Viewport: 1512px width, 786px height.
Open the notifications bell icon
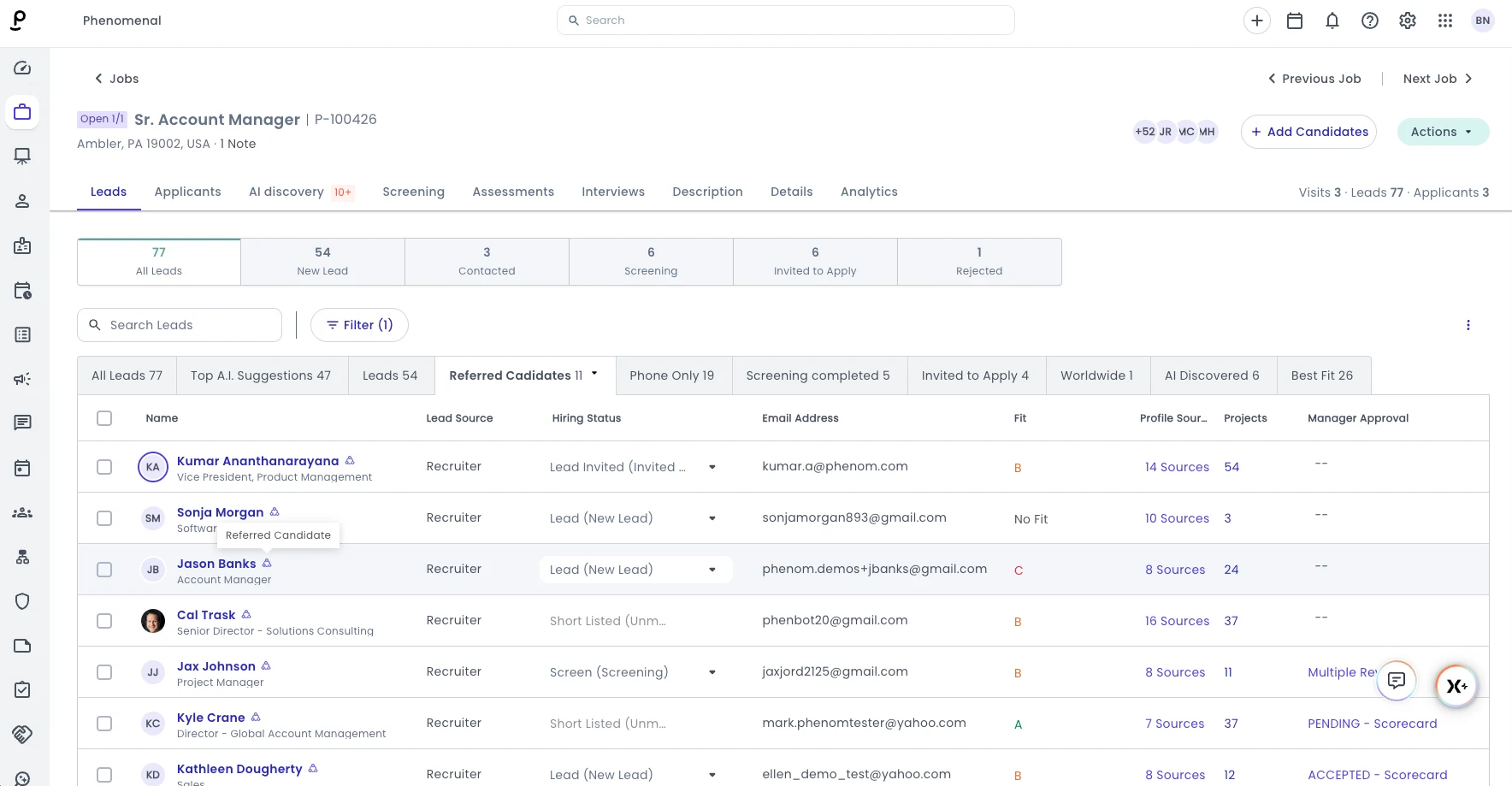1332,21
